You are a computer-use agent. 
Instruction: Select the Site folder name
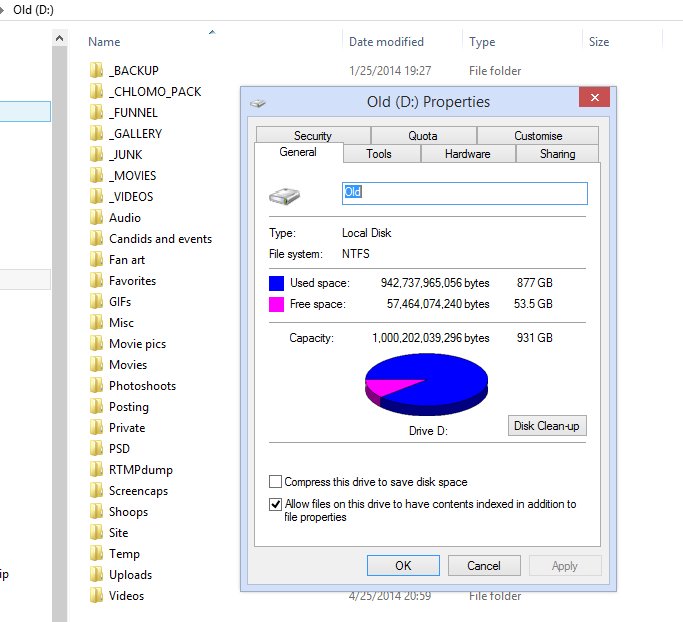(x=118, y=533)
